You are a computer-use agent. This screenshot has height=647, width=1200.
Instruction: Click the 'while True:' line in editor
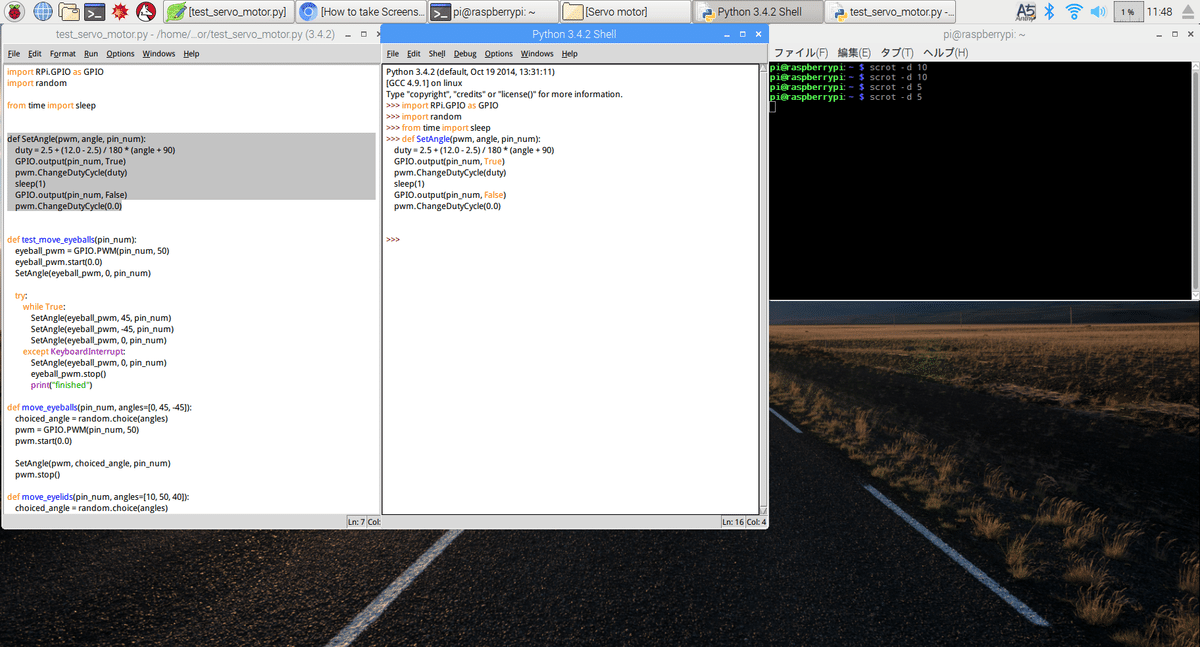point(44,307)
